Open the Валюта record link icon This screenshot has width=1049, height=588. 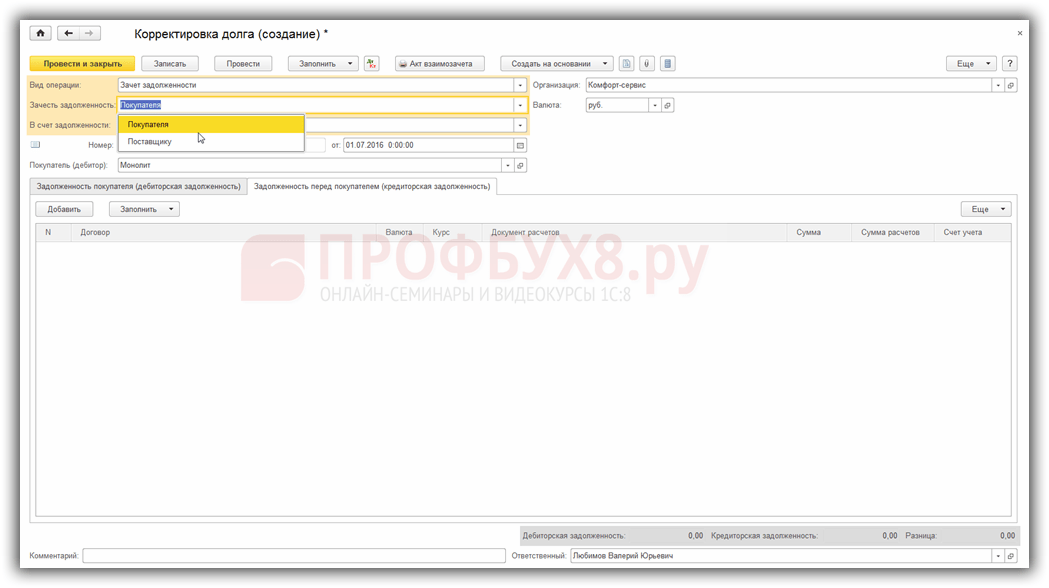click(667, 106)
